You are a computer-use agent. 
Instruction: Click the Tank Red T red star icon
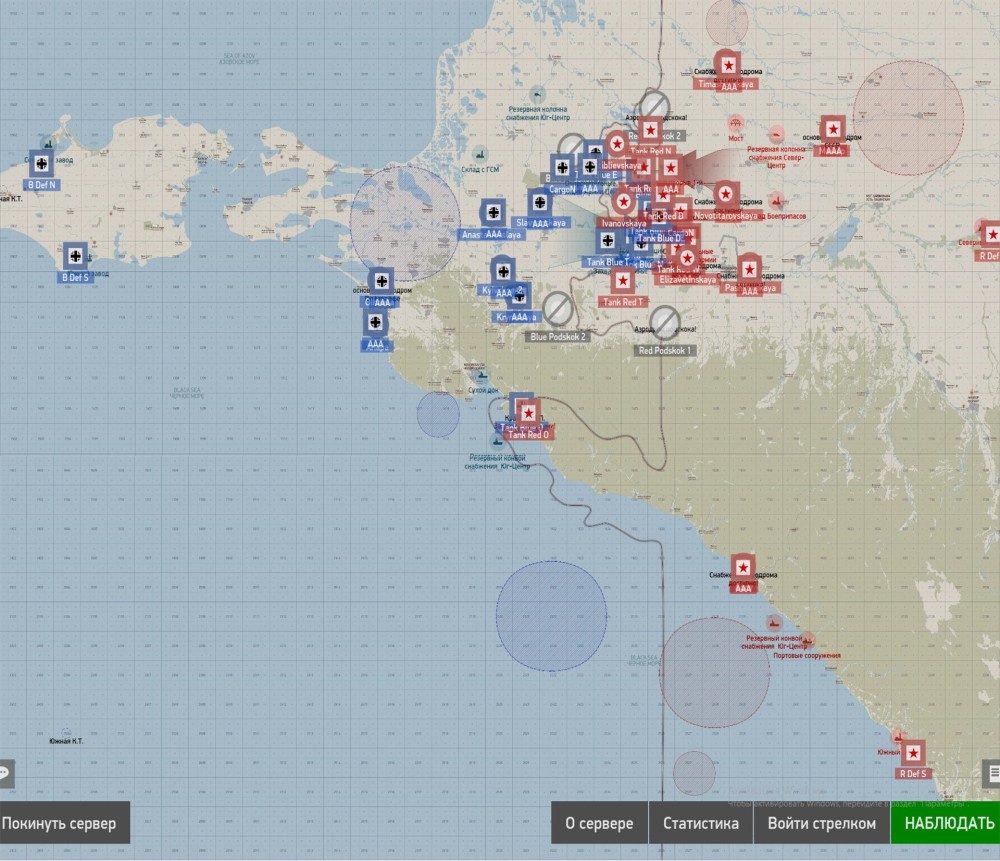click(622, 281)
